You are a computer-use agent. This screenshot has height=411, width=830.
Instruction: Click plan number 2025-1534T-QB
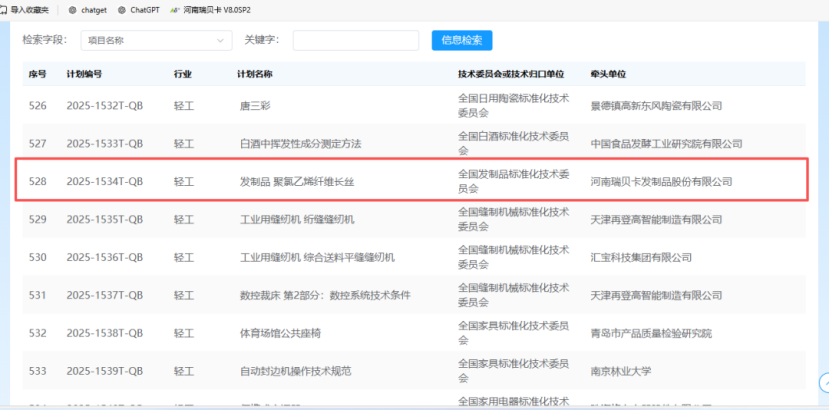(104, 182)
